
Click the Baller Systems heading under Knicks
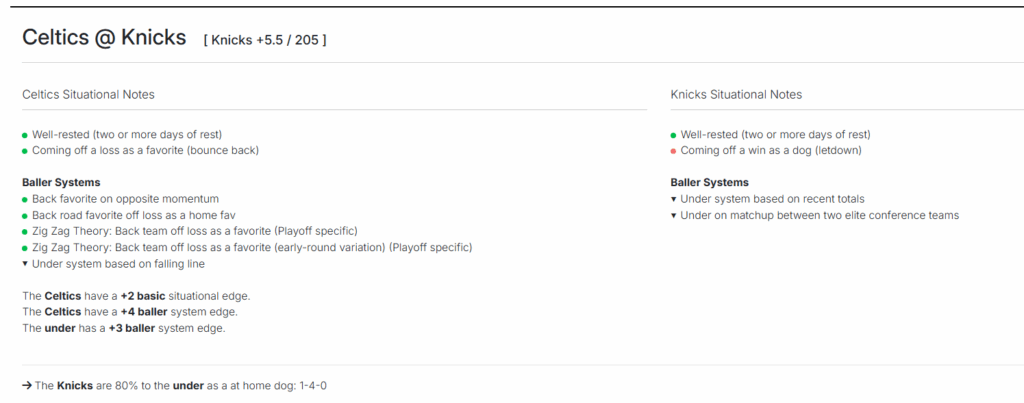710,183
